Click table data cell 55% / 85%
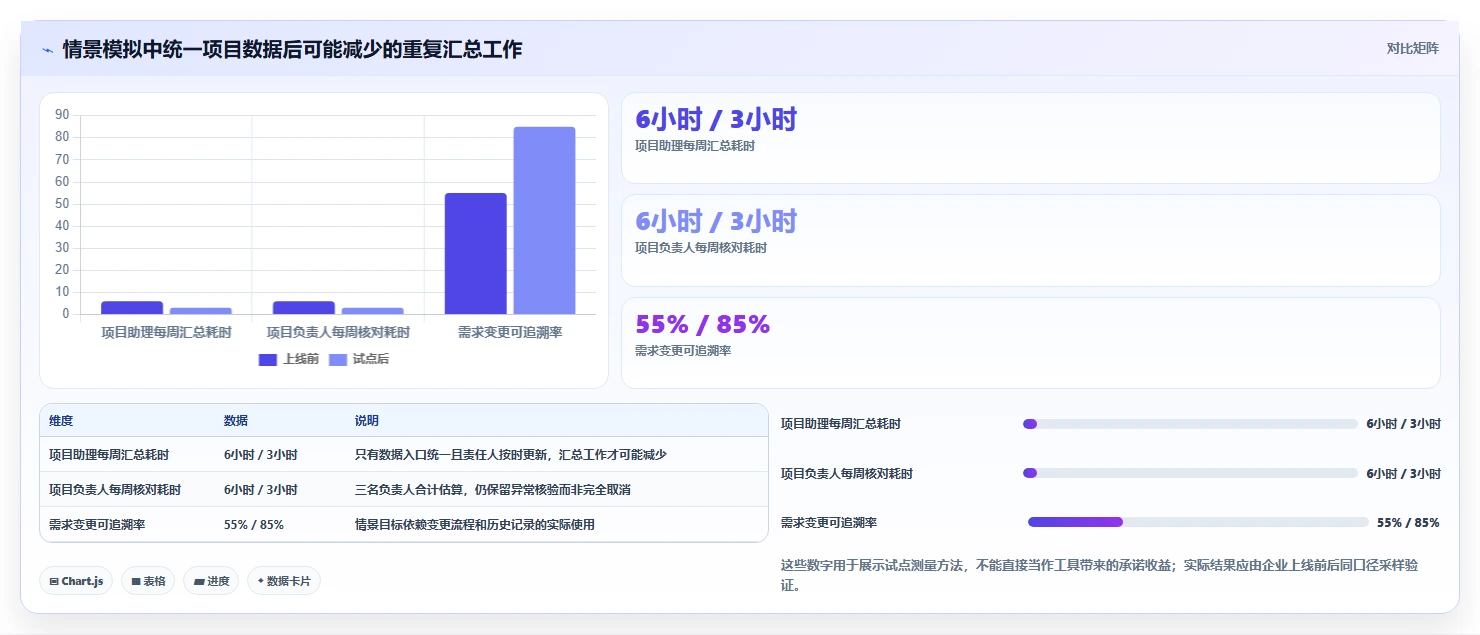 [x=254, y=524]
